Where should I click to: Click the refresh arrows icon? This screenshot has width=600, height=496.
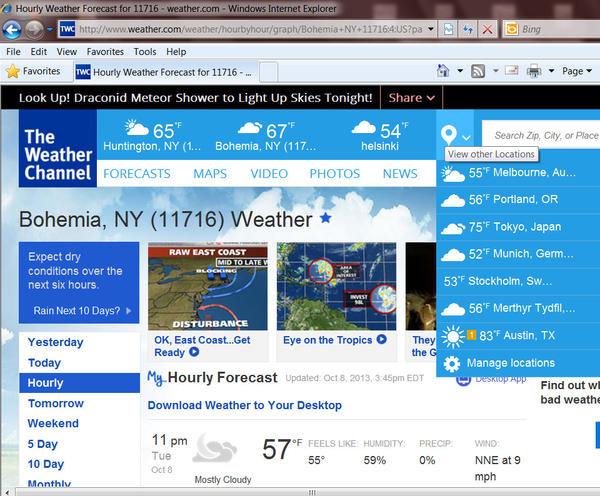coord(468,29)
